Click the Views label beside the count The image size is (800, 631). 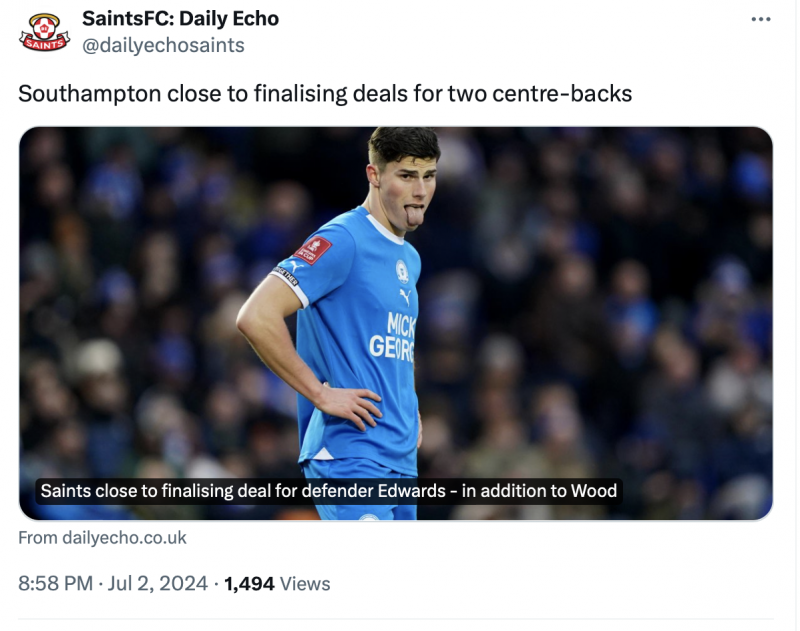(305, 583)
